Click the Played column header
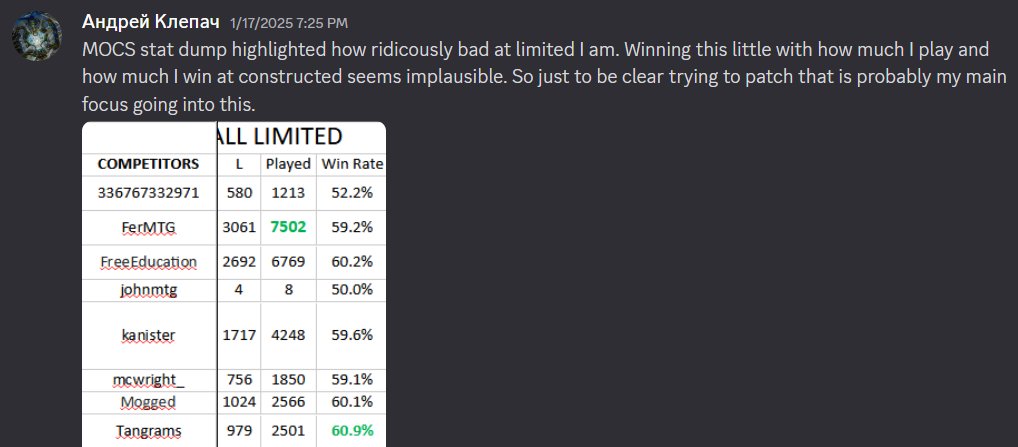This screenshot has height=447, width=1018. pyautogui.click(x=288, y=165)
